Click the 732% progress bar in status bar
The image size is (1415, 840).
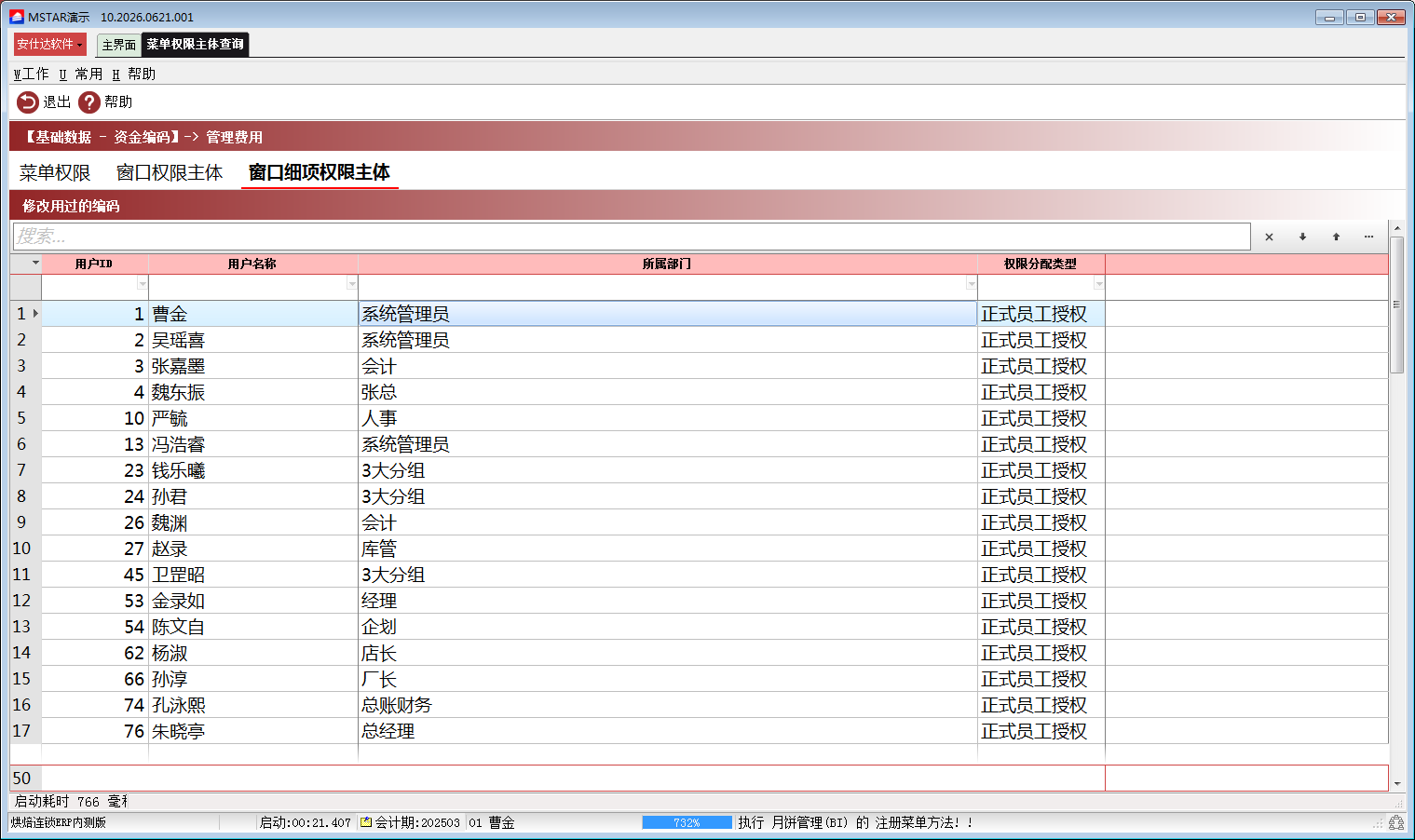(x=687, y=822)
